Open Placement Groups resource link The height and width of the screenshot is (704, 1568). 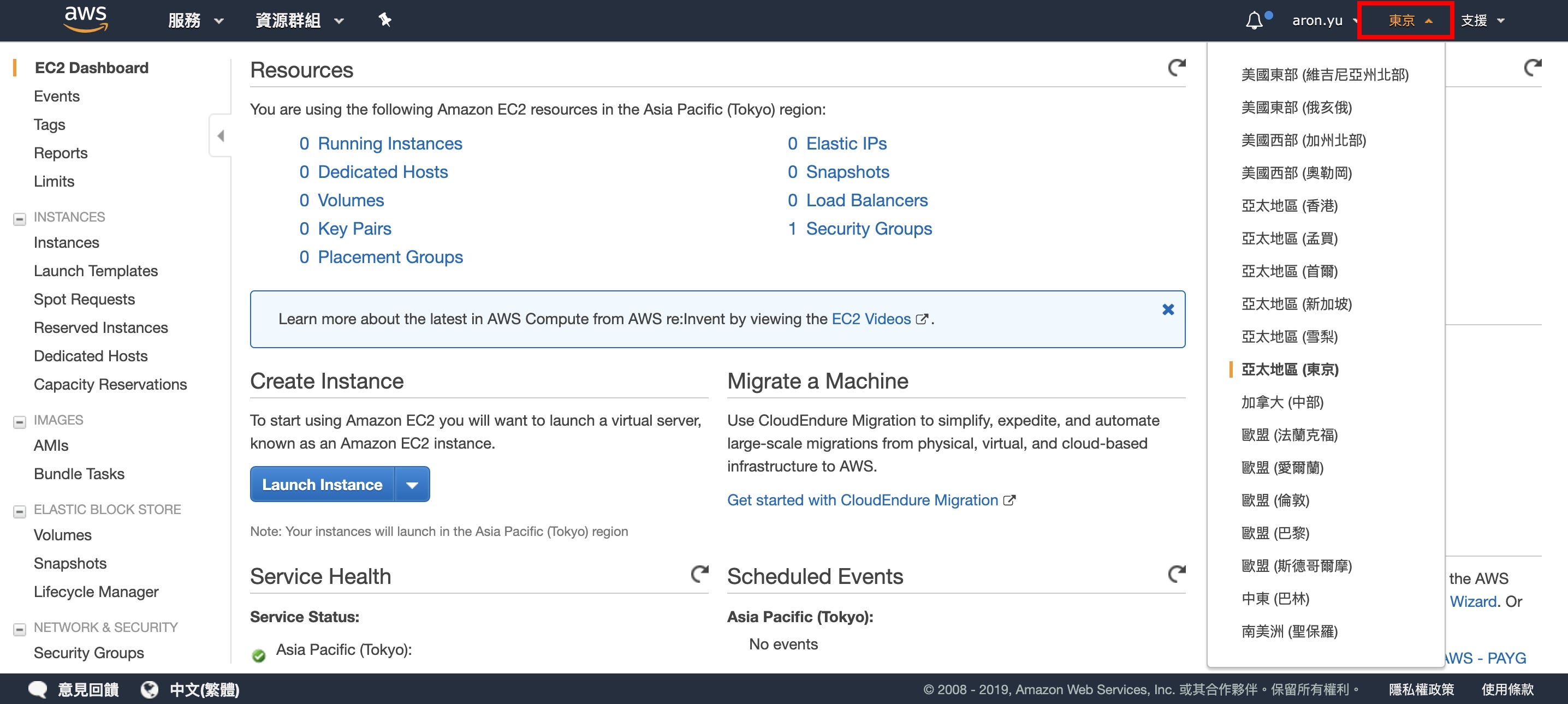point(390,258)
